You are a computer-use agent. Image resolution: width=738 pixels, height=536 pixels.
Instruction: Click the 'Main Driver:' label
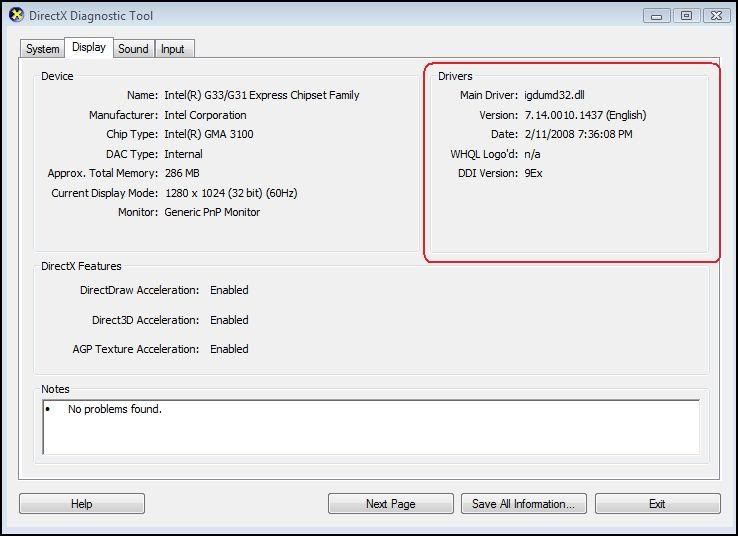(489, 95)
